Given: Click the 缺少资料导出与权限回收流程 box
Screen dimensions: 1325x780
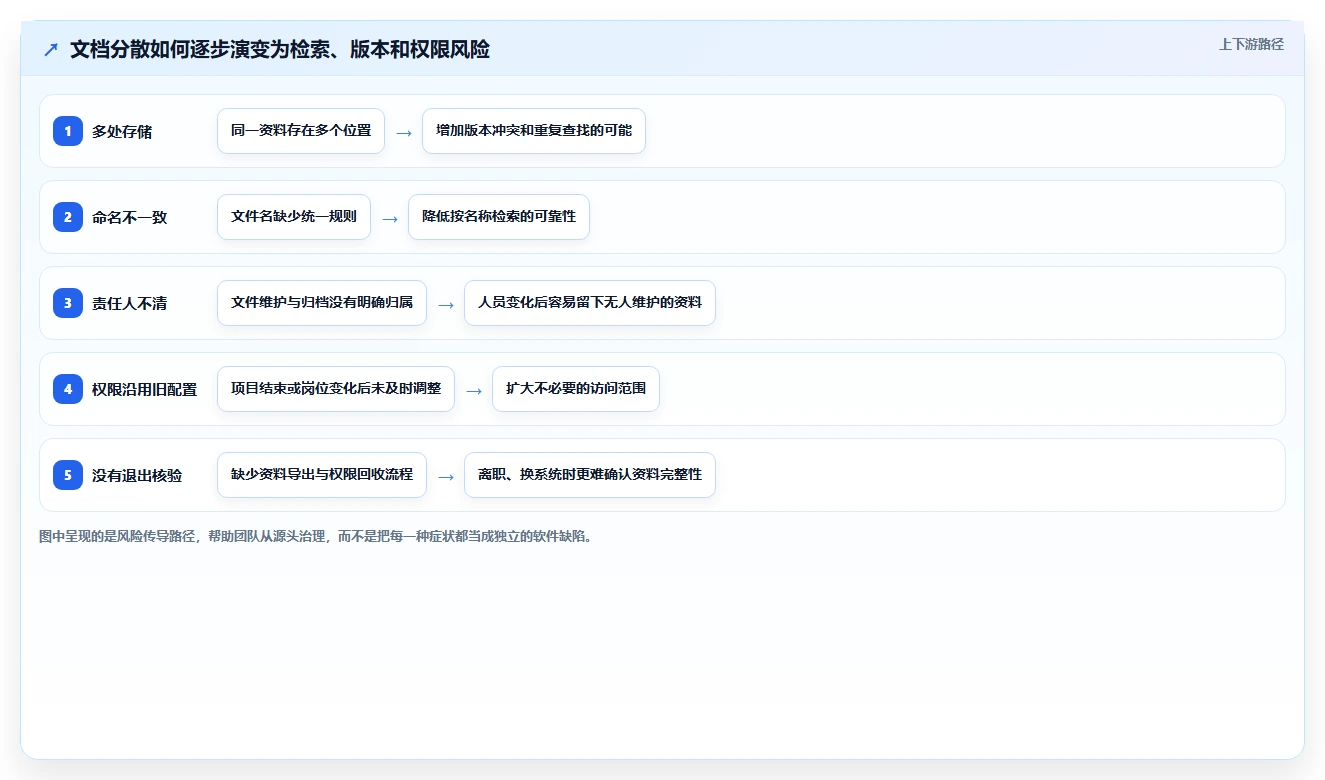Looking at the screenshot, I should coord(322,475).
